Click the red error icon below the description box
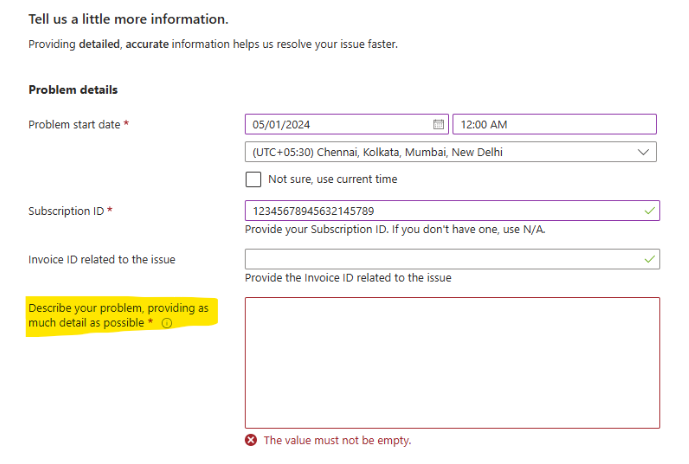 pyautogui.click(x=251, y=440)
